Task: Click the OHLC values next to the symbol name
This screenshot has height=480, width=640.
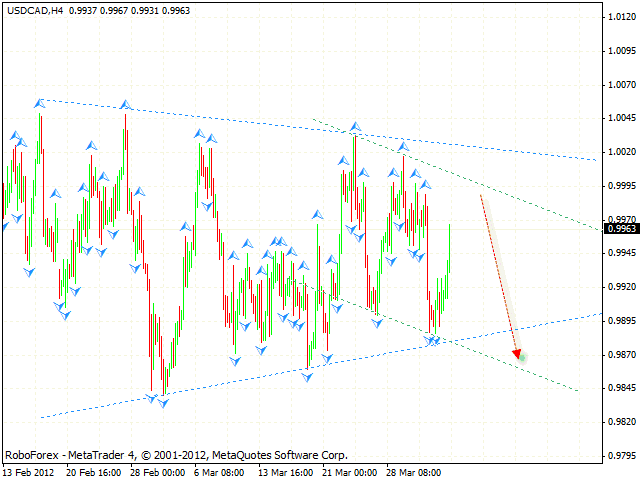Action: click(x=116, y=10)
